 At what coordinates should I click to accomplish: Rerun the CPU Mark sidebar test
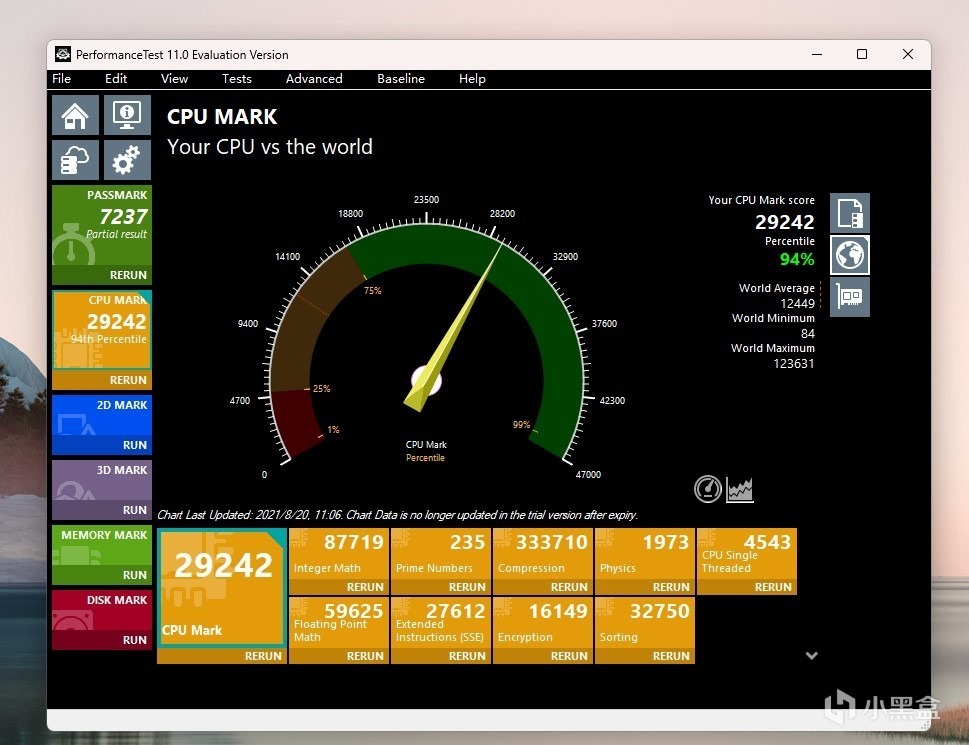pyautogui.click(x=129, y=380)
